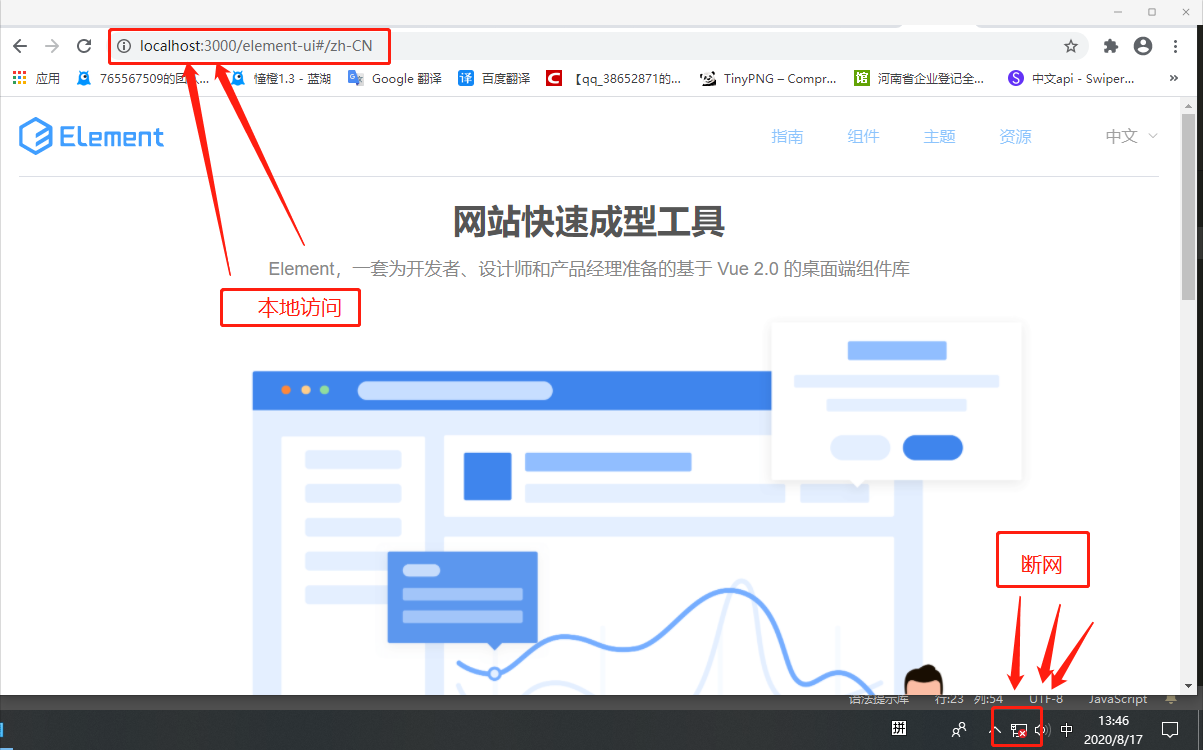Open the 百度翻译 bookmark

[494, 78]
